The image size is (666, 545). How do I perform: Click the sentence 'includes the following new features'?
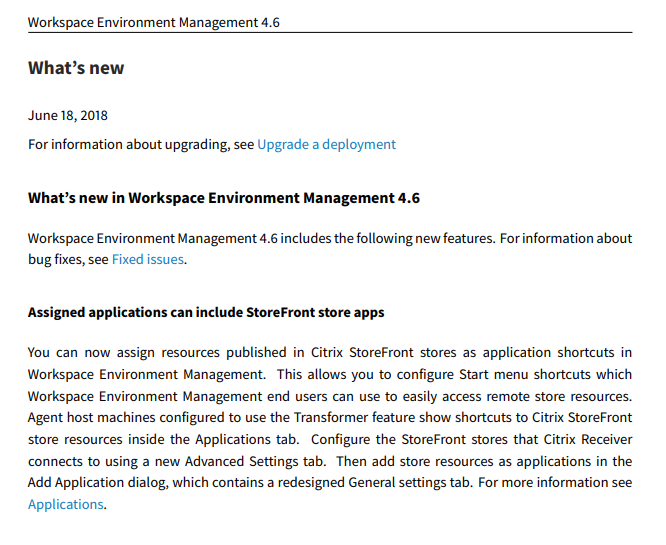pyautogui.click(x=387, y=238)
